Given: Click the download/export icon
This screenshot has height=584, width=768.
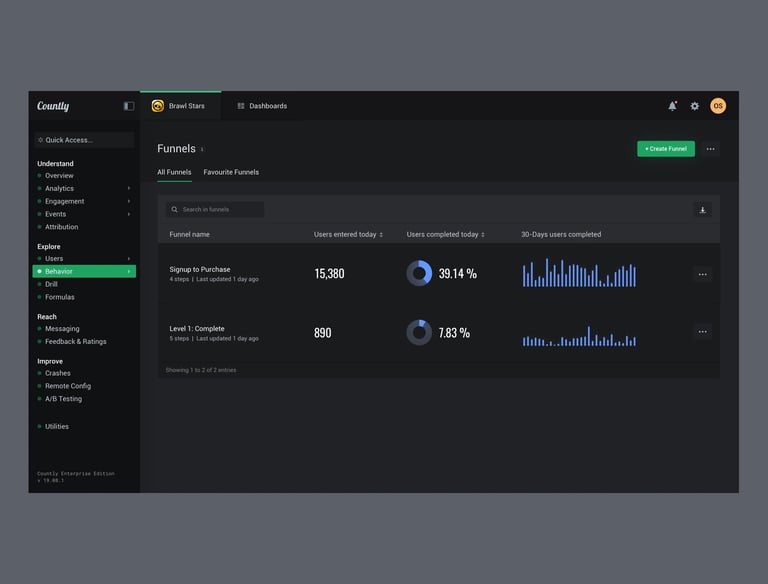Looking at the screenshot, I should point(702,210).
